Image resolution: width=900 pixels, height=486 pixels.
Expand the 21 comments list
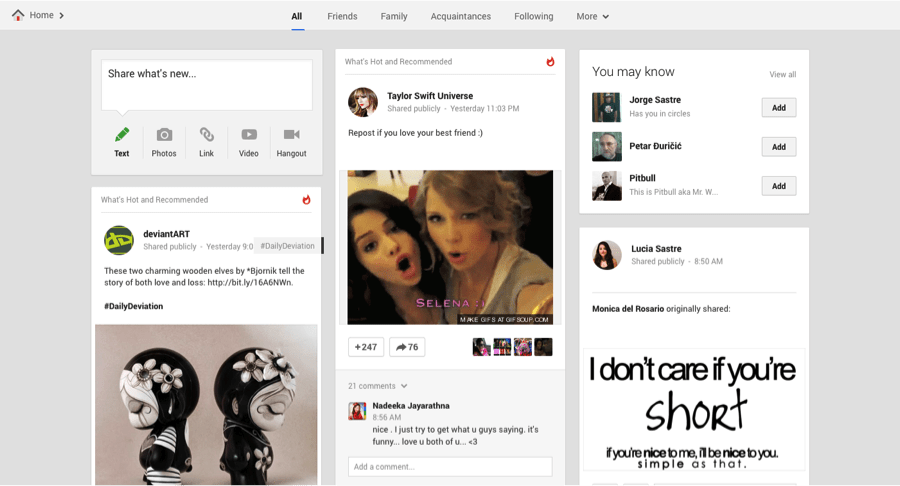click(378, 386)
